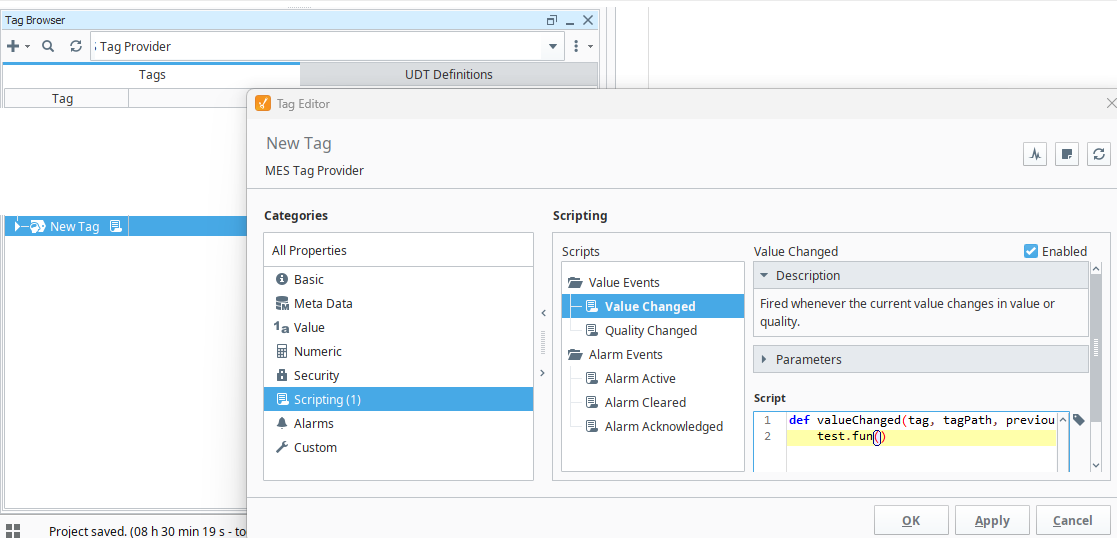Image resolution: width=1117 pixels, height=538 pixels.
Task: Expand the categories pane with right arrow
Action: click(x=543, y=373)
